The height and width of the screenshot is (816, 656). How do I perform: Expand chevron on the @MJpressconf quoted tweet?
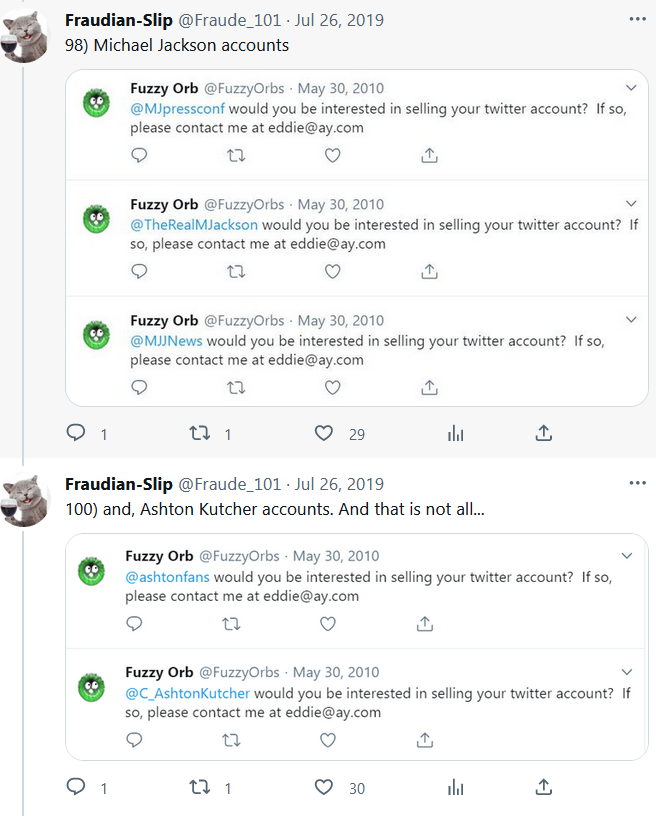(x=631, y=88)
